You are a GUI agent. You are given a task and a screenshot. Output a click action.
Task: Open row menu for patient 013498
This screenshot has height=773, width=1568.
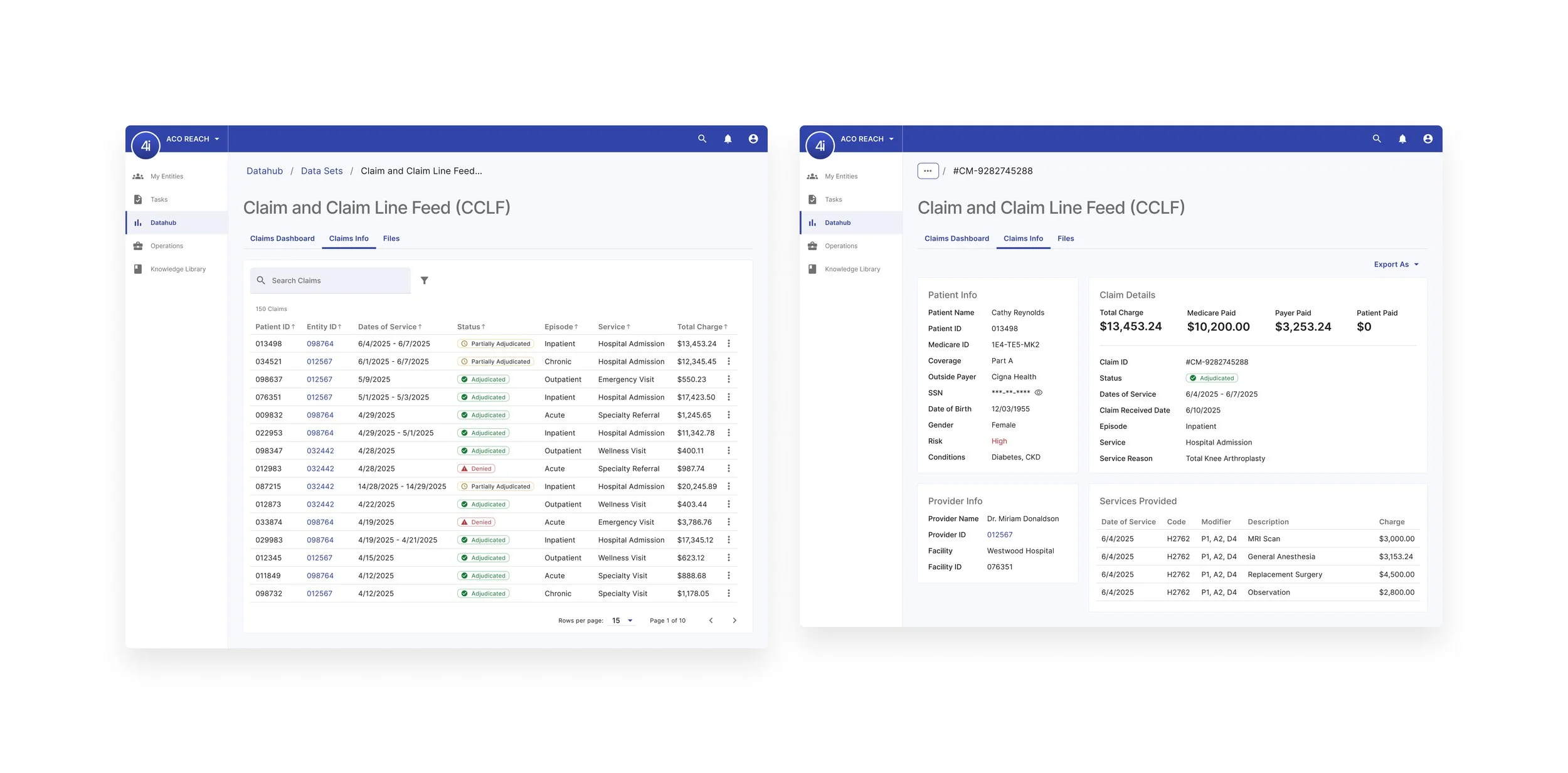point(728,344)
